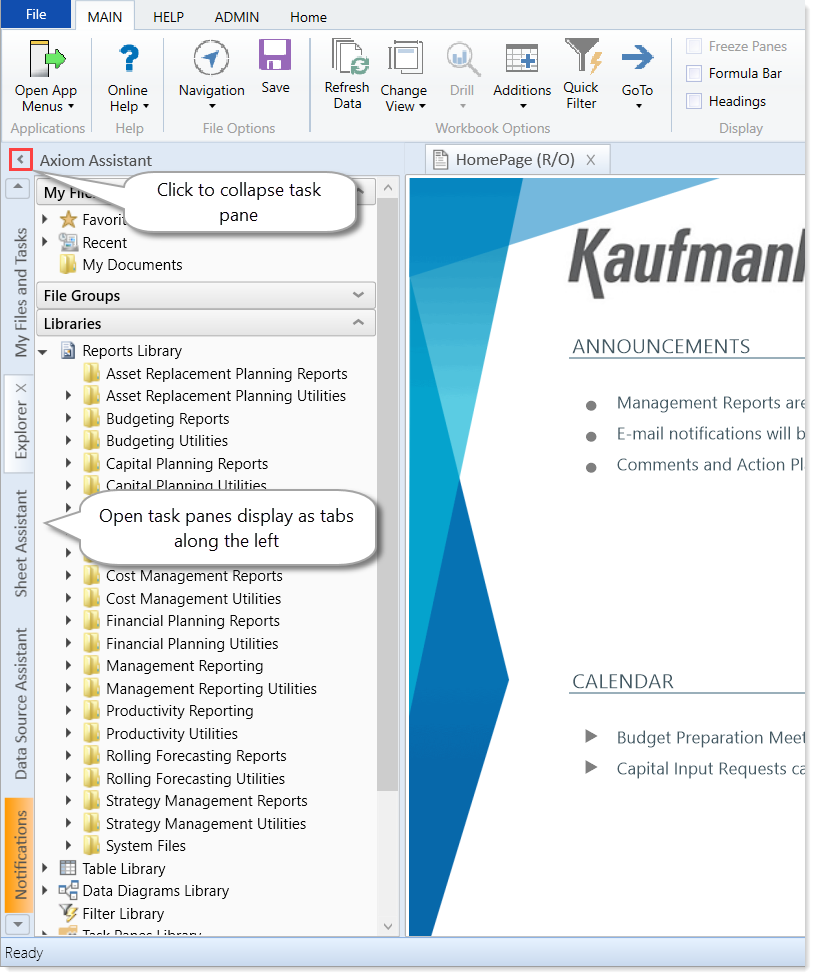The width and height of the screenshot is (815, 977).
Task: Toggle the Formula Bar checkbox
Action: coord(694,73)
